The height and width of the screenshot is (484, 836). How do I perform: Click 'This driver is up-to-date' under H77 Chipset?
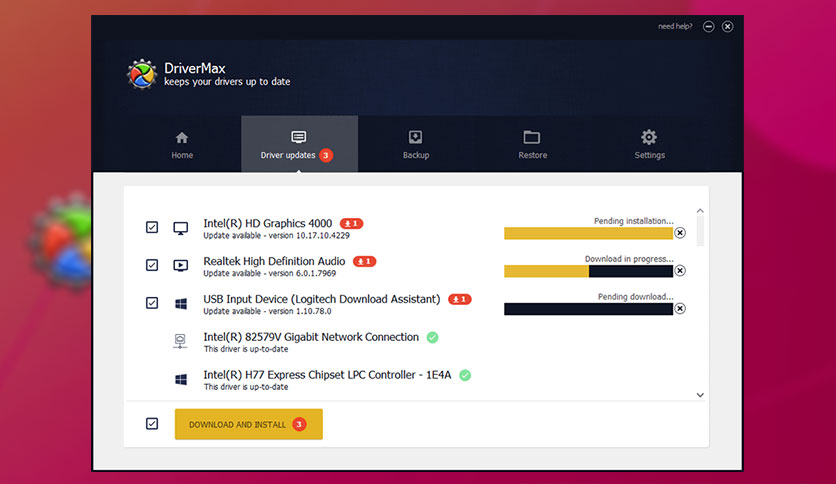tap(246, 387)
